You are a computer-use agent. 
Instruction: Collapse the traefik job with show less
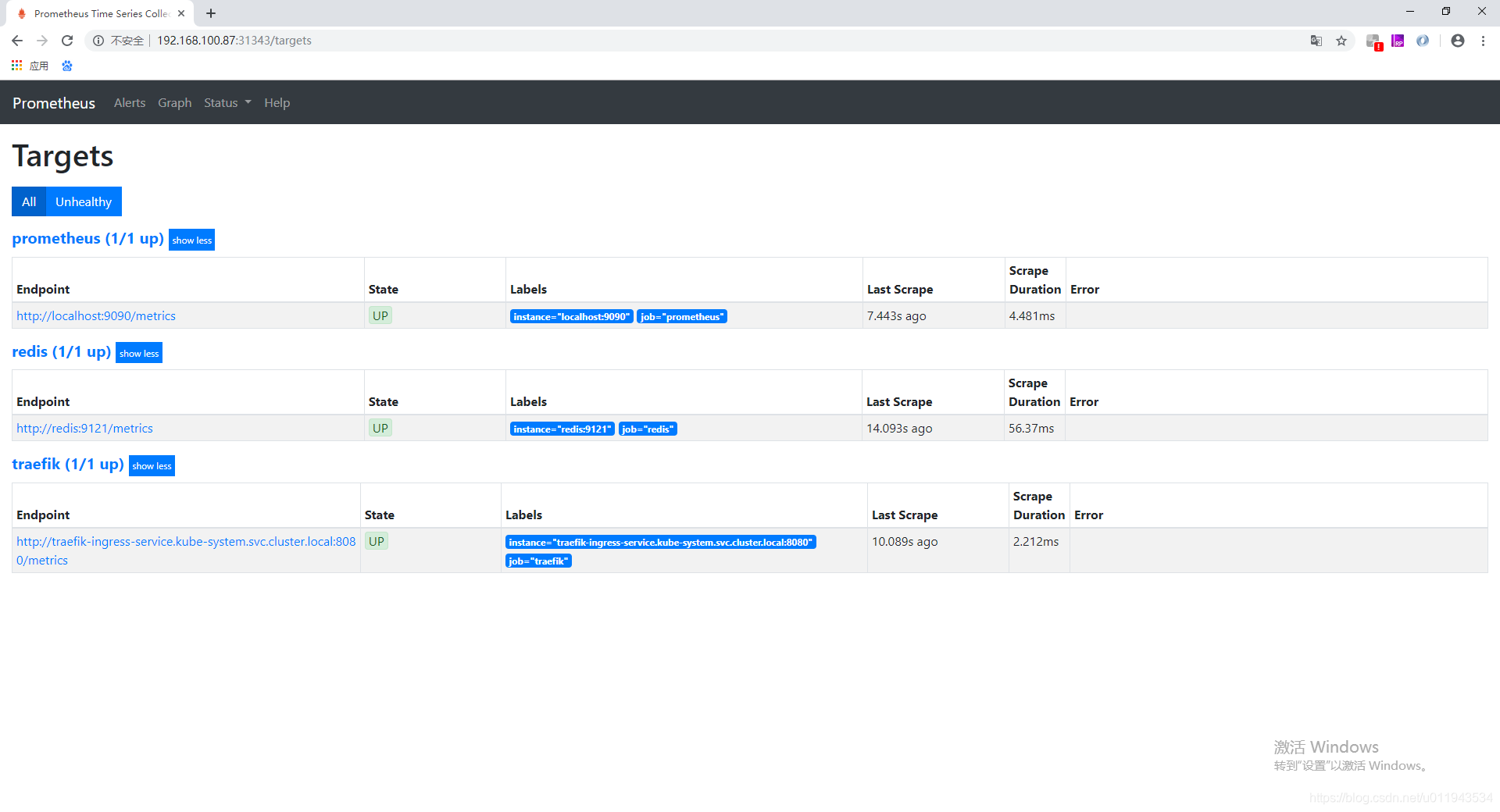[x=152, y=465]
